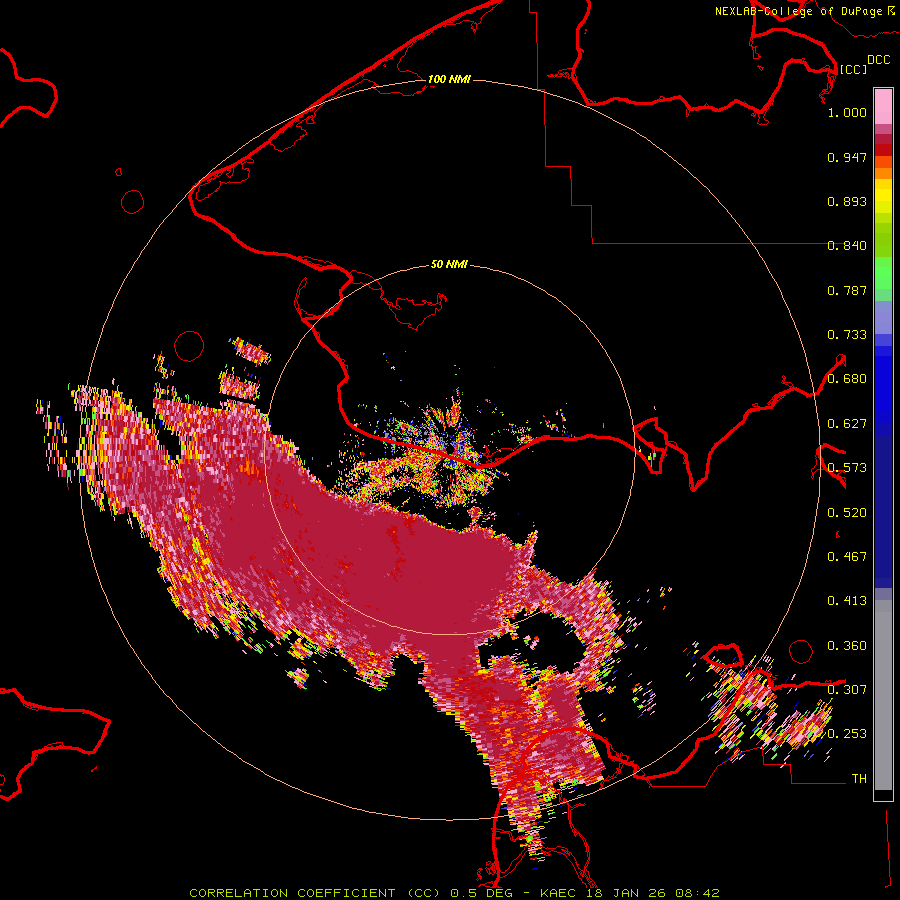Click the [CC] legend header label
Image resolution: width=900 pixels, height=900 pixels.
[853, 69]
